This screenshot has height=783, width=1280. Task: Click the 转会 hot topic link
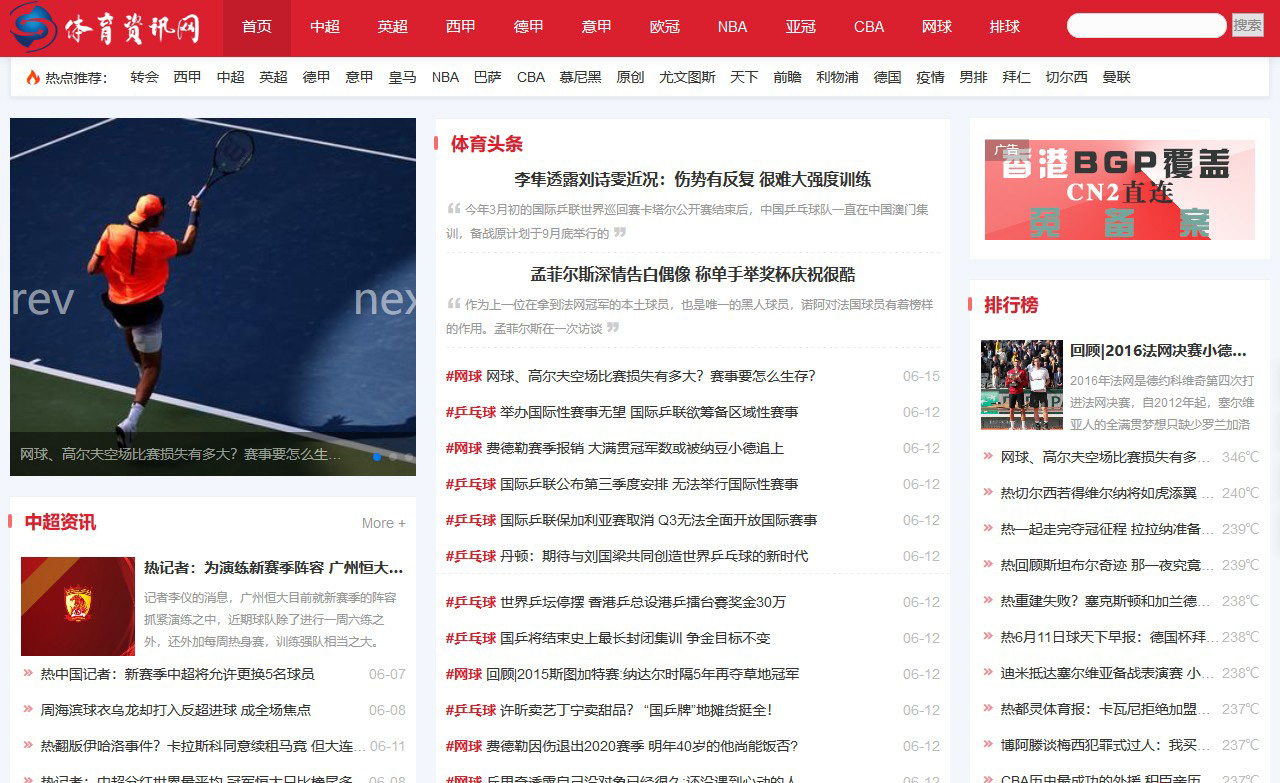point(144,77)
